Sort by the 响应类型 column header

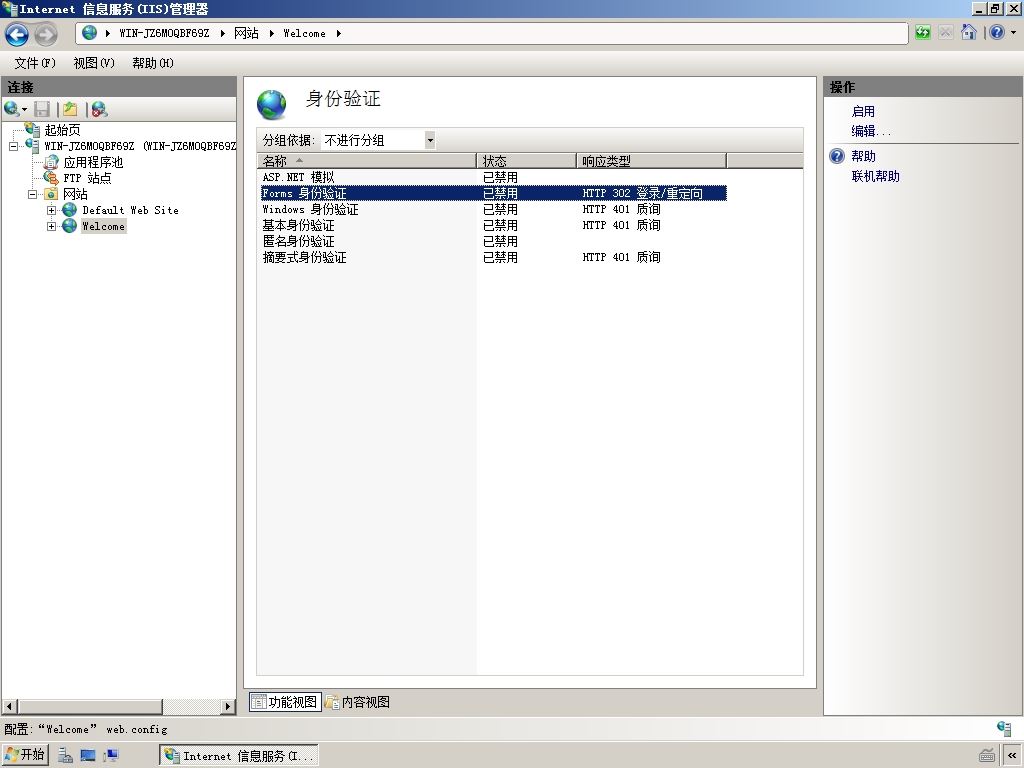652,161
